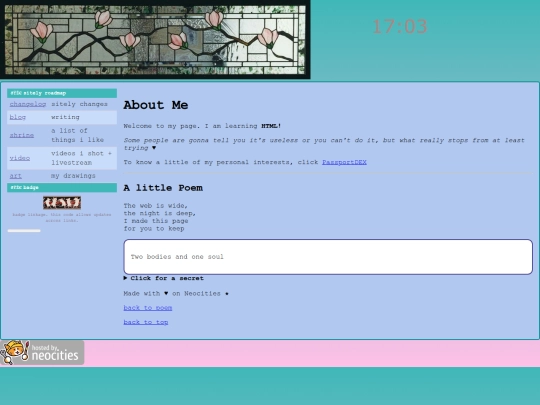Click the stained glass banner image
The image size is (540, 405).
[x=155, y=40]
